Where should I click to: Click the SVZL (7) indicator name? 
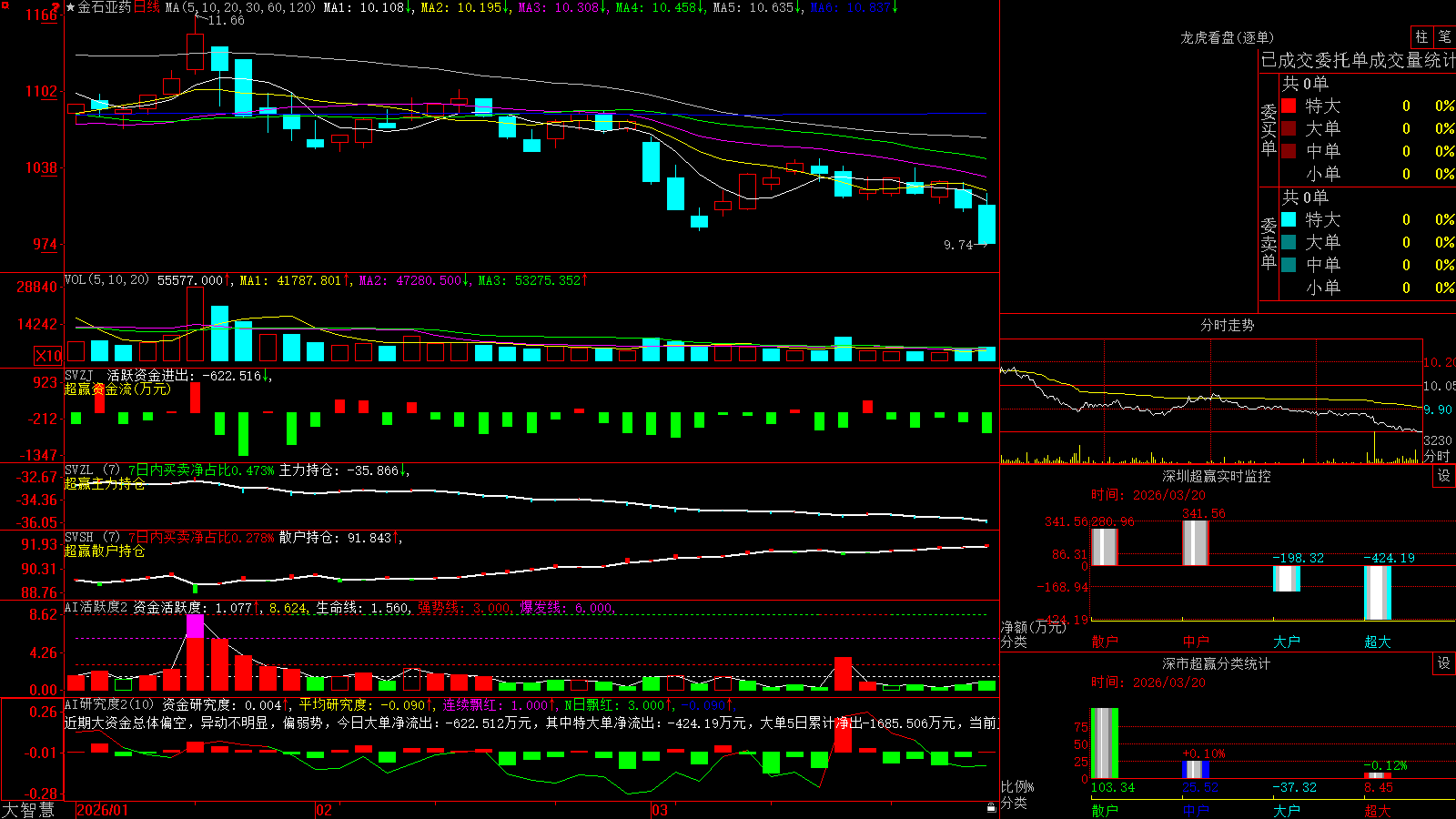pos(93,470)
